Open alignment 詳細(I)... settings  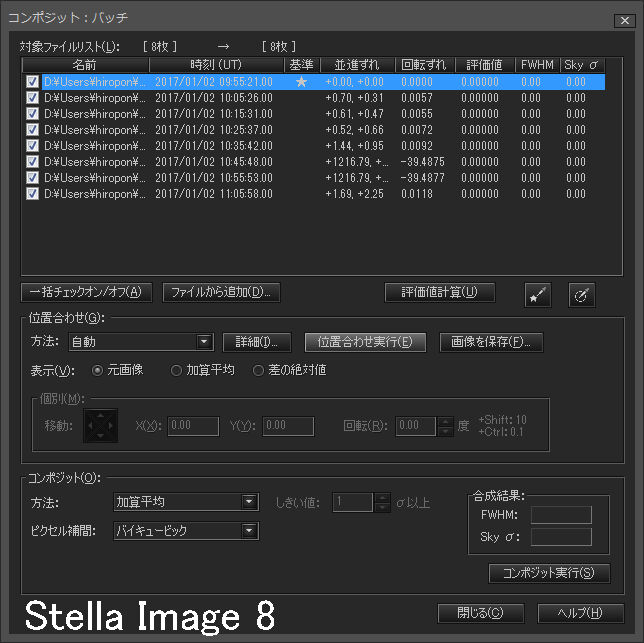(x=257, y=342)
